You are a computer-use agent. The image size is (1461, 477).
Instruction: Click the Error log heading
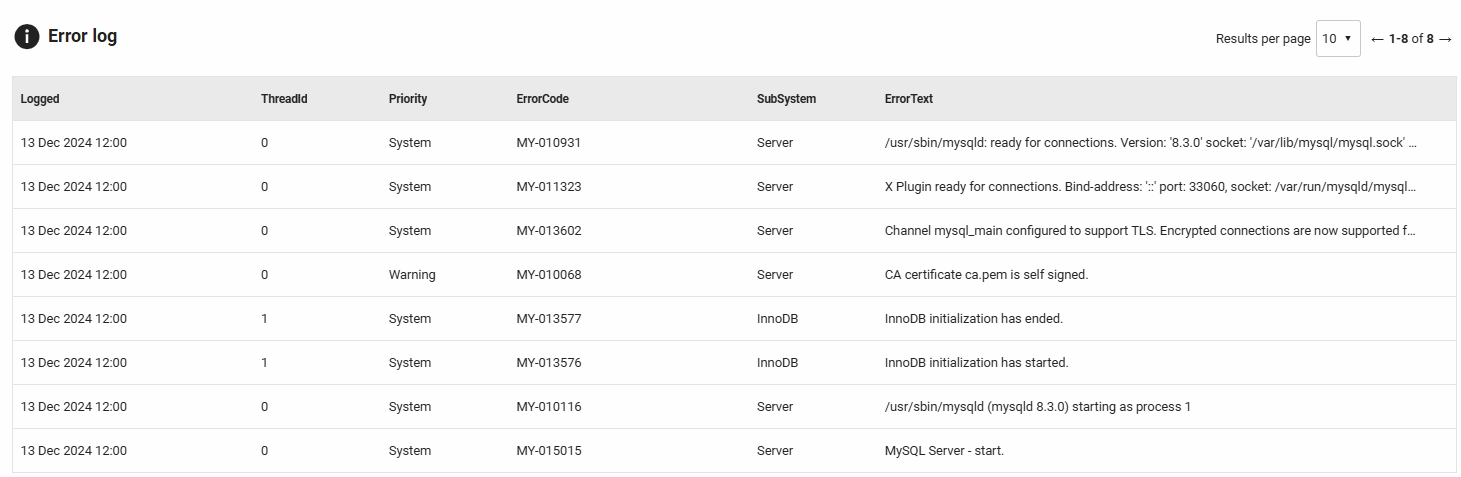point(83,37)
